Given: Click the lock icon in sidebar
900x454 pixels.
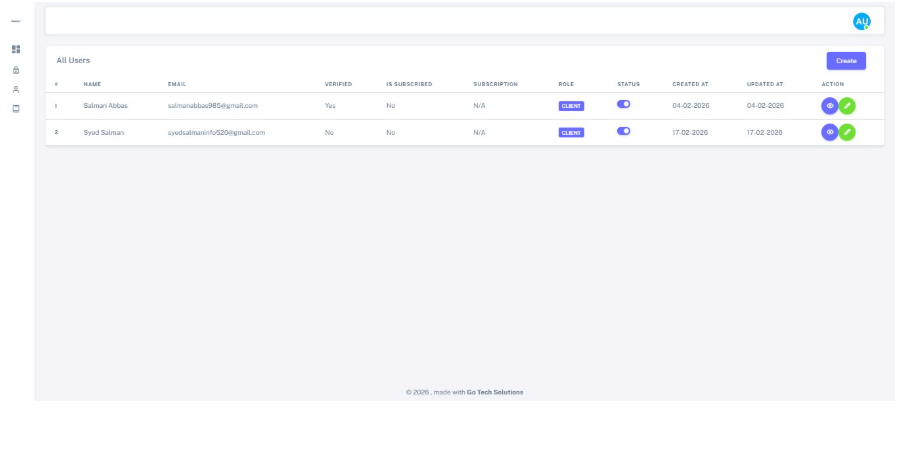Looking at the screenshot, I should pos(16,70).
